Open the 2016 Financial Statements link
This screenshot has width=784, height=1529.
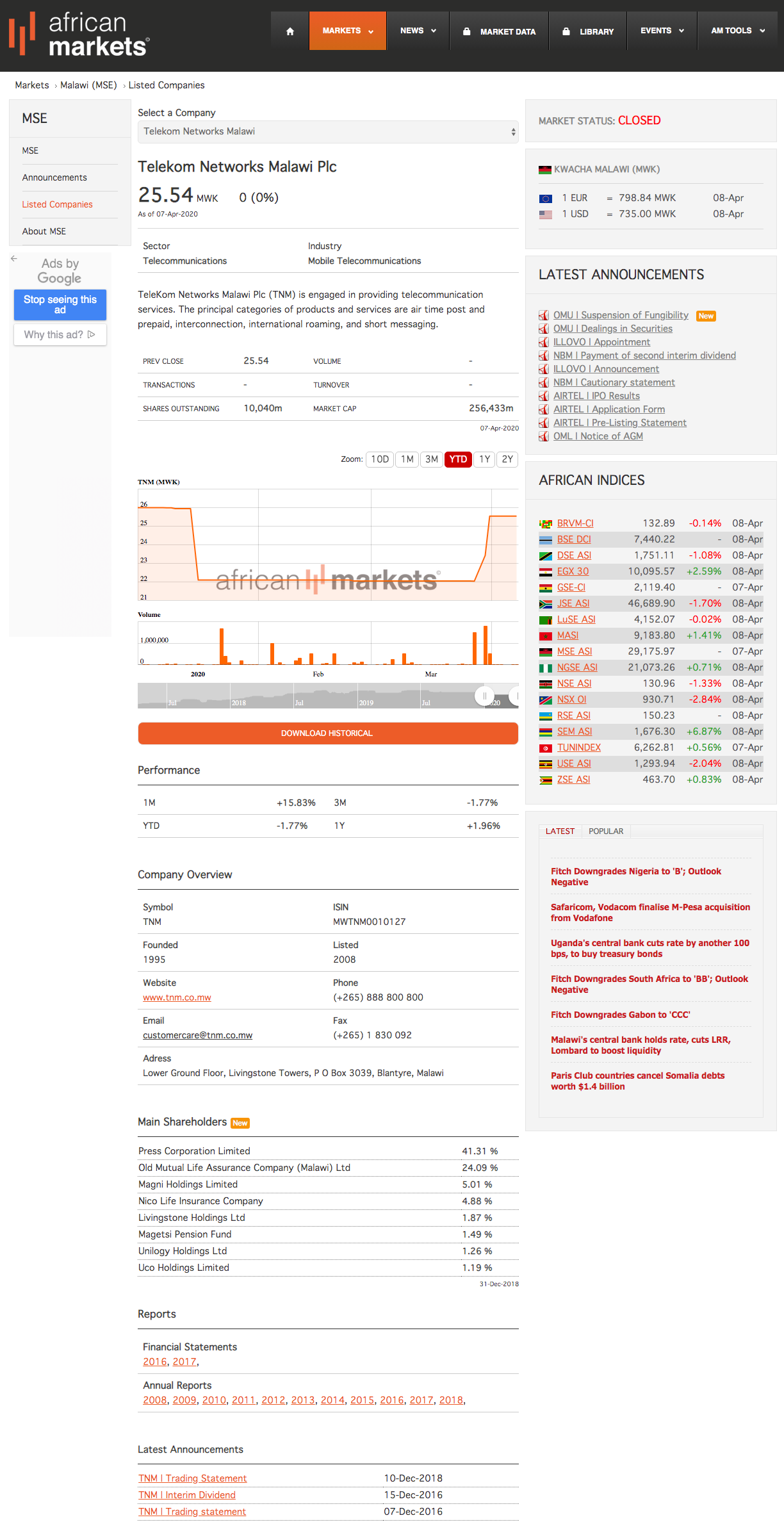coord(155,1362)
